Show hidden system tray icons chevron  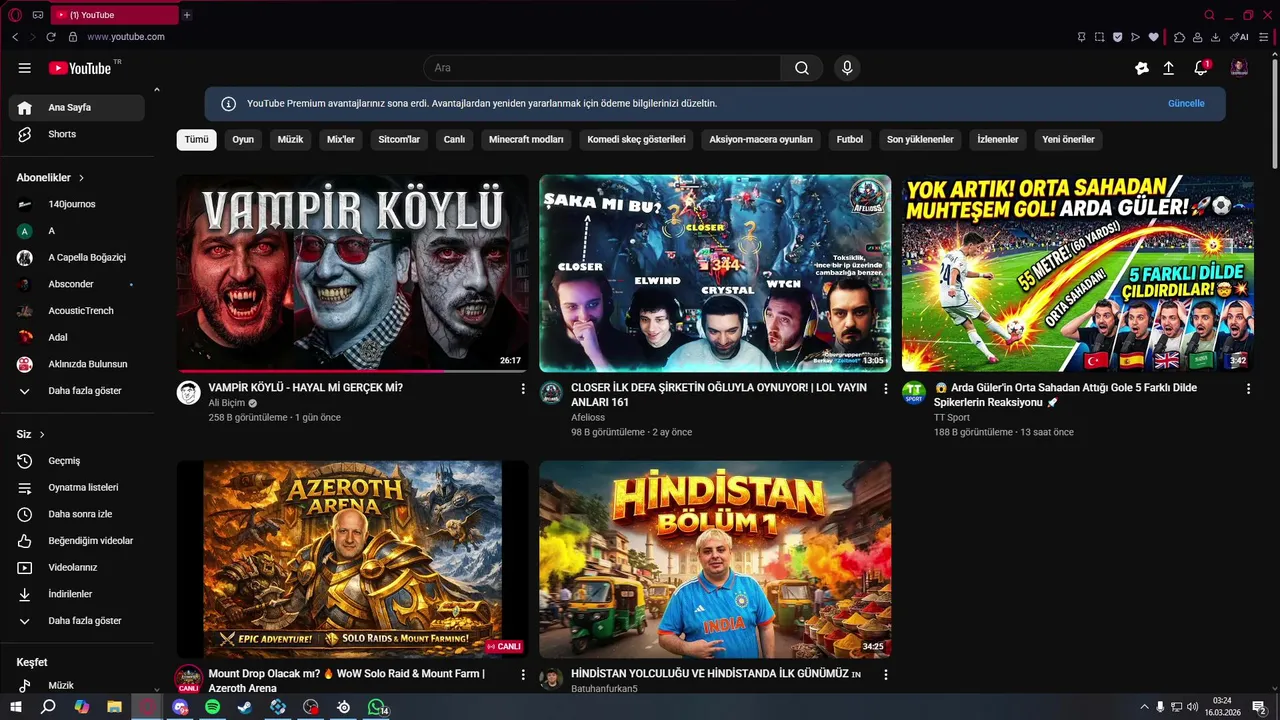(x=1144, y=707)
